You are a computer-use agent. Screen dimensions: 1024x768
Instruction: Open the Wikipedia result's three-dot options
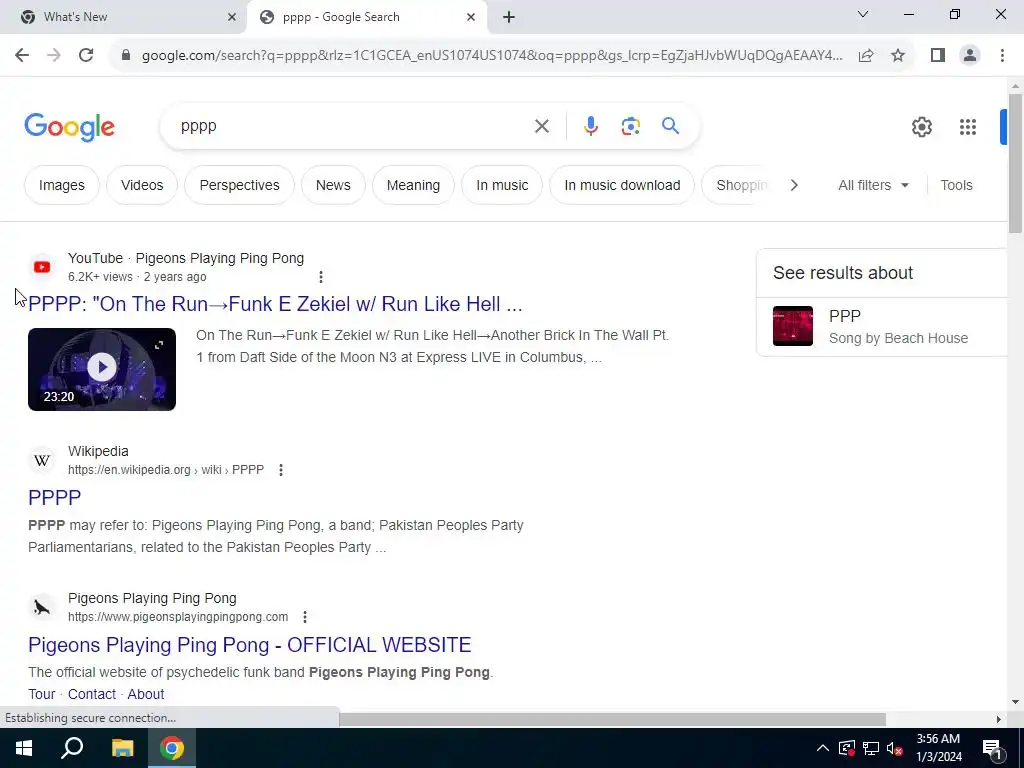click(x=281, y=470)
